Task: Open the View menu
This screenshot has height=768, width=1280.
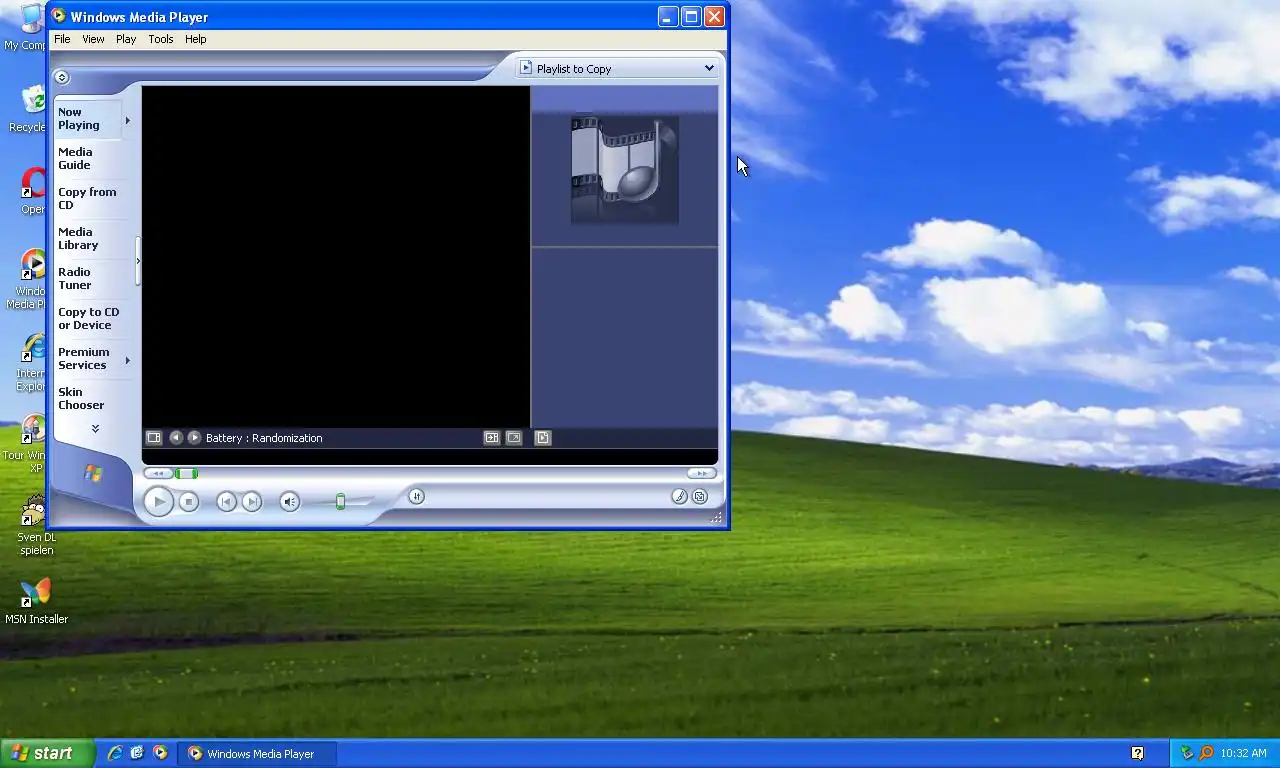Action: [93, 39]
